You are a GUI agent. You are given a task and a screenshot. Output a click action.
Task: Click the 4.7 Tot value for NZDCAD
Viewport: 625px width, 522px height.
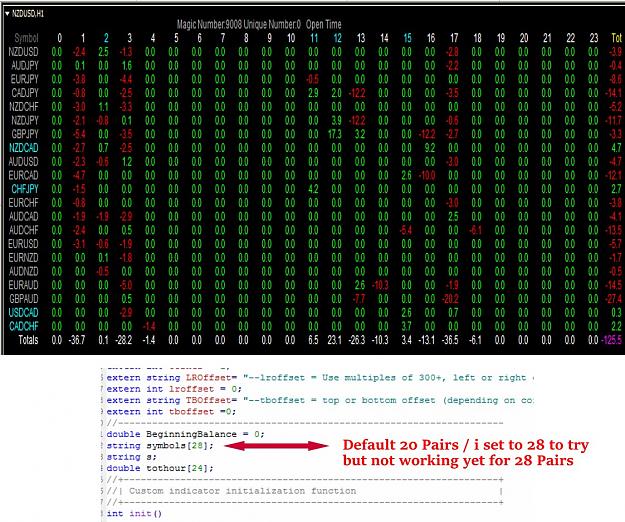[x=616, y=148]
